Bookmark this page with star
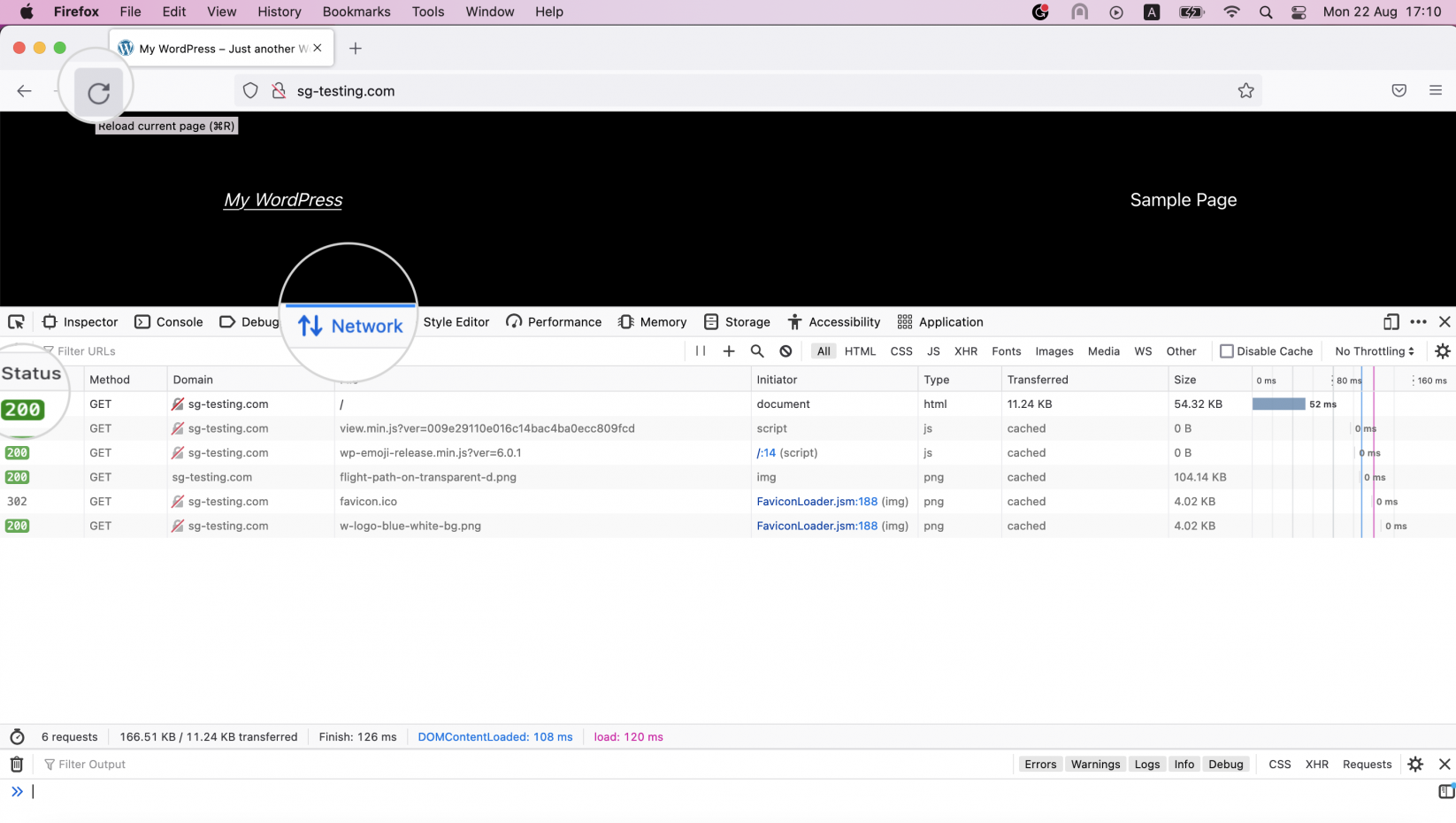The image size is (1456, 823). 1245,90
